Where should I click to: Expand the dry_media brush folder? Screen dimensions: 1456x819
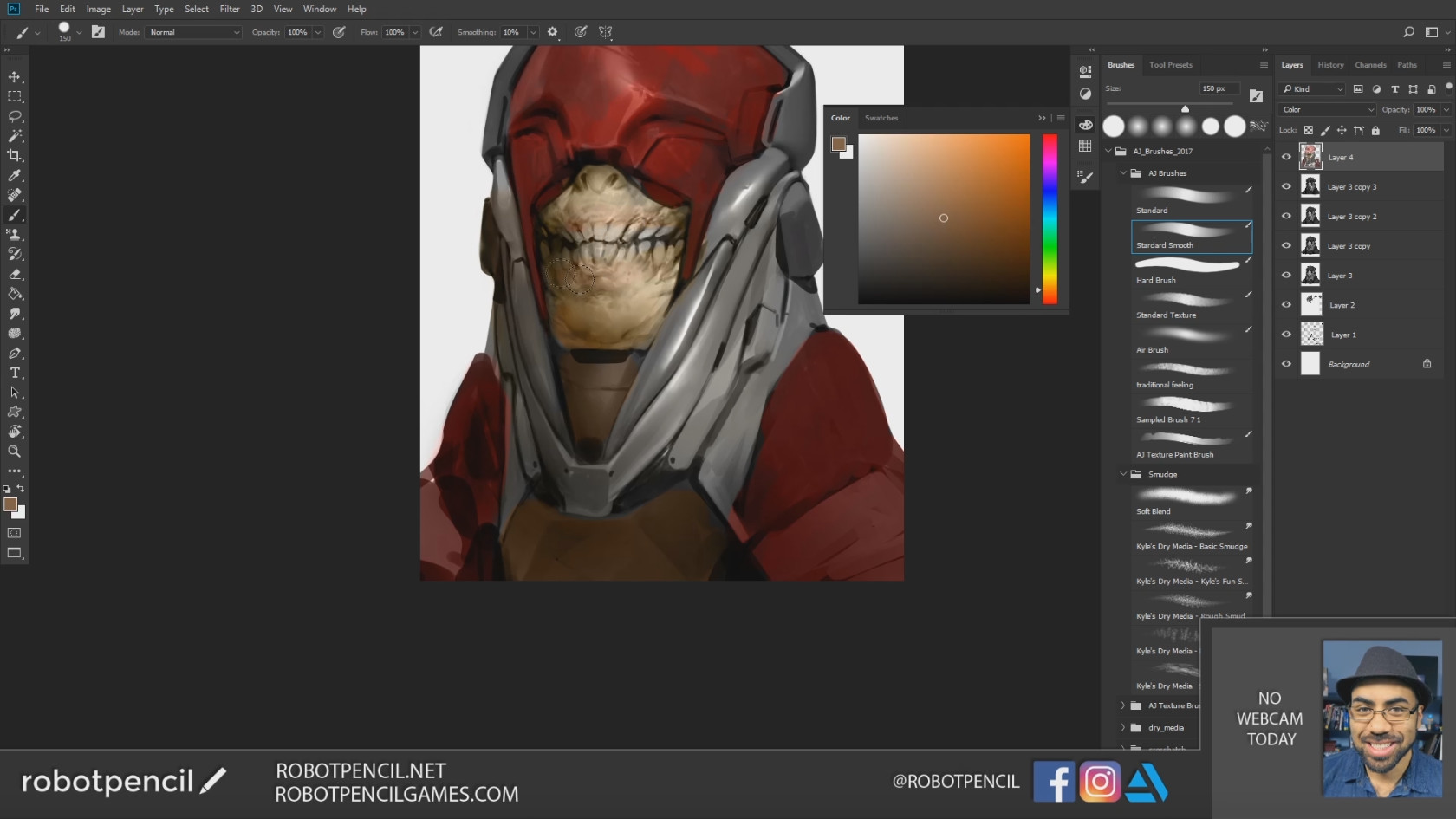pyautogui.click(x=1123, y=728)
